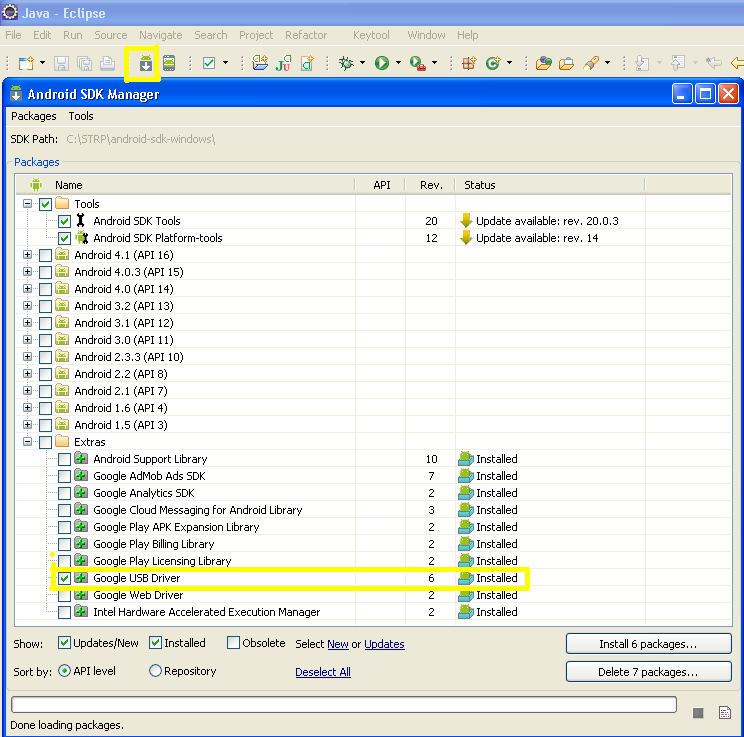Click the Open Type icon

(x=543, y=63)
